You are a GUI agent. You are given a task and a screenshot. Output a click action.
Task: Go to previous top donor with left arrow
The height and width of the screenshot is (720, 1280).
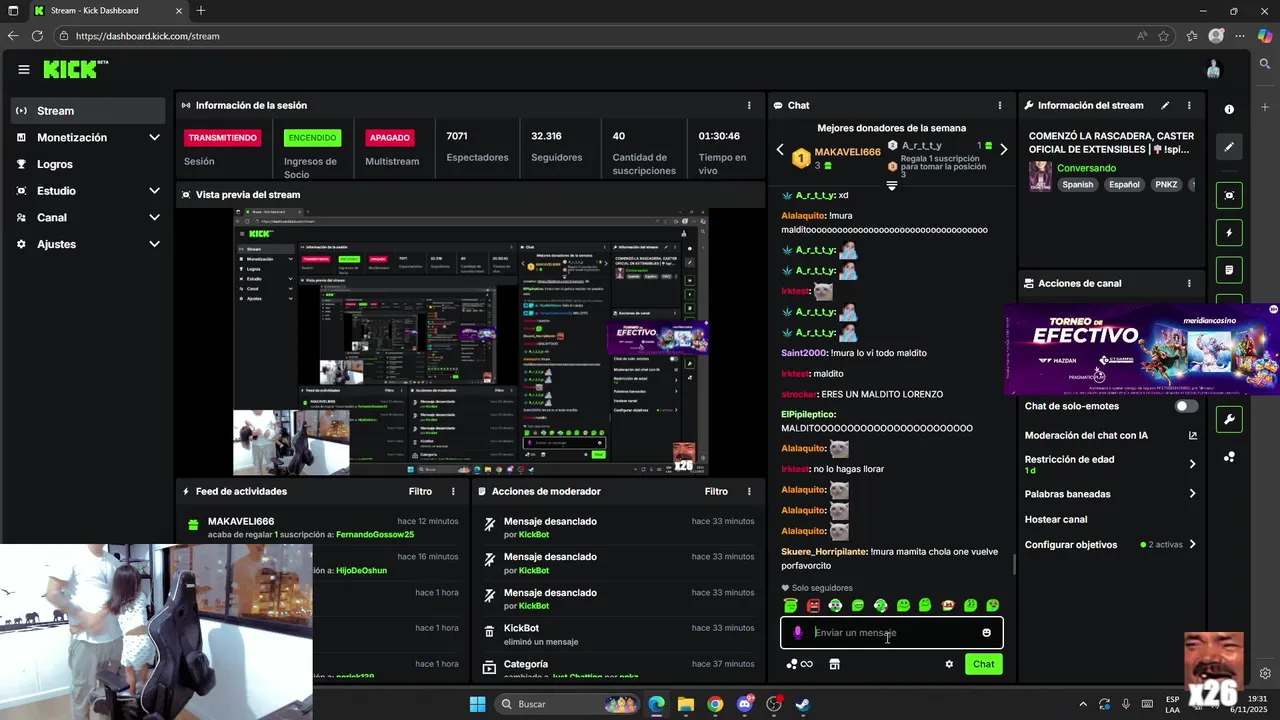(x=781, y=149)
